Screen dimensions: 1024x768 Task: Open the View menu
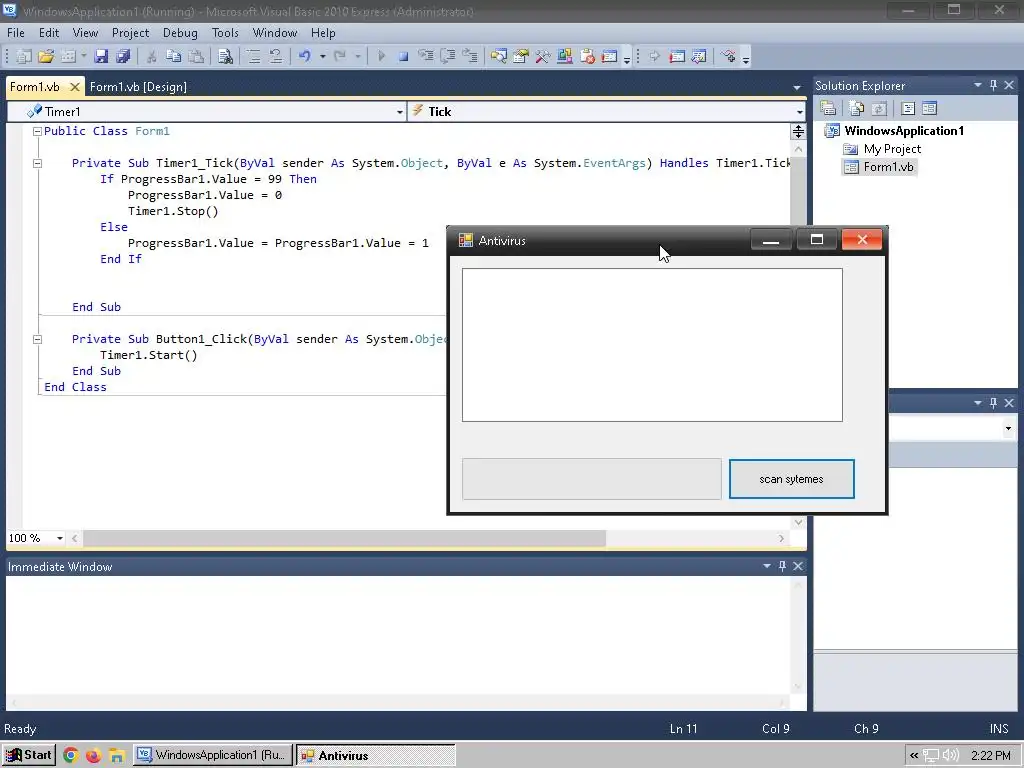[86, 33]
